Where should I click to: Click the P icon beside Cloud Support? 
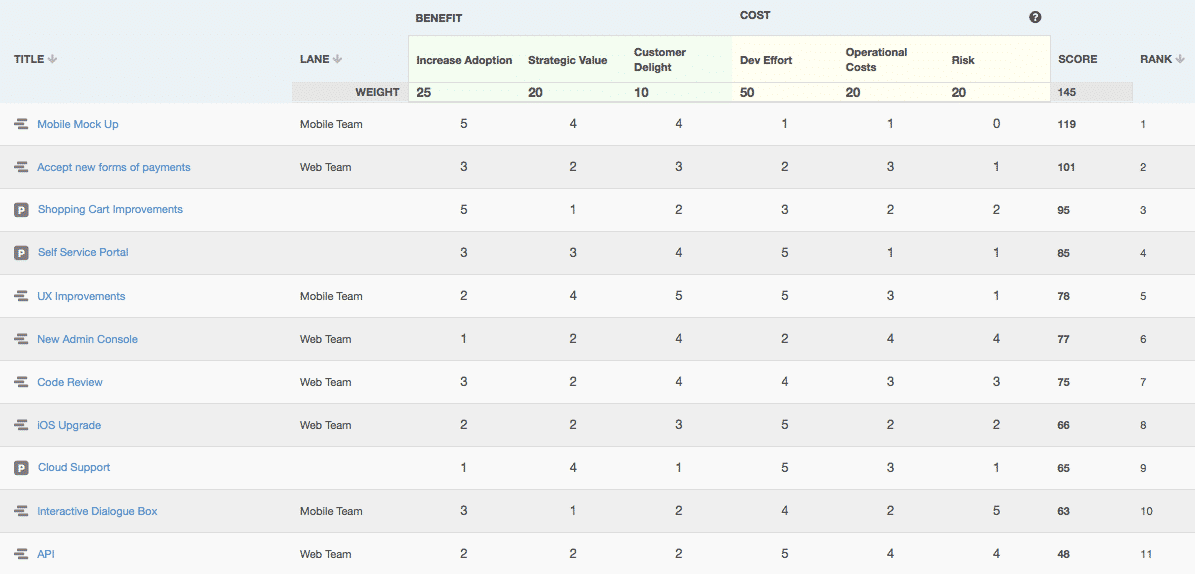pos(21,468)
